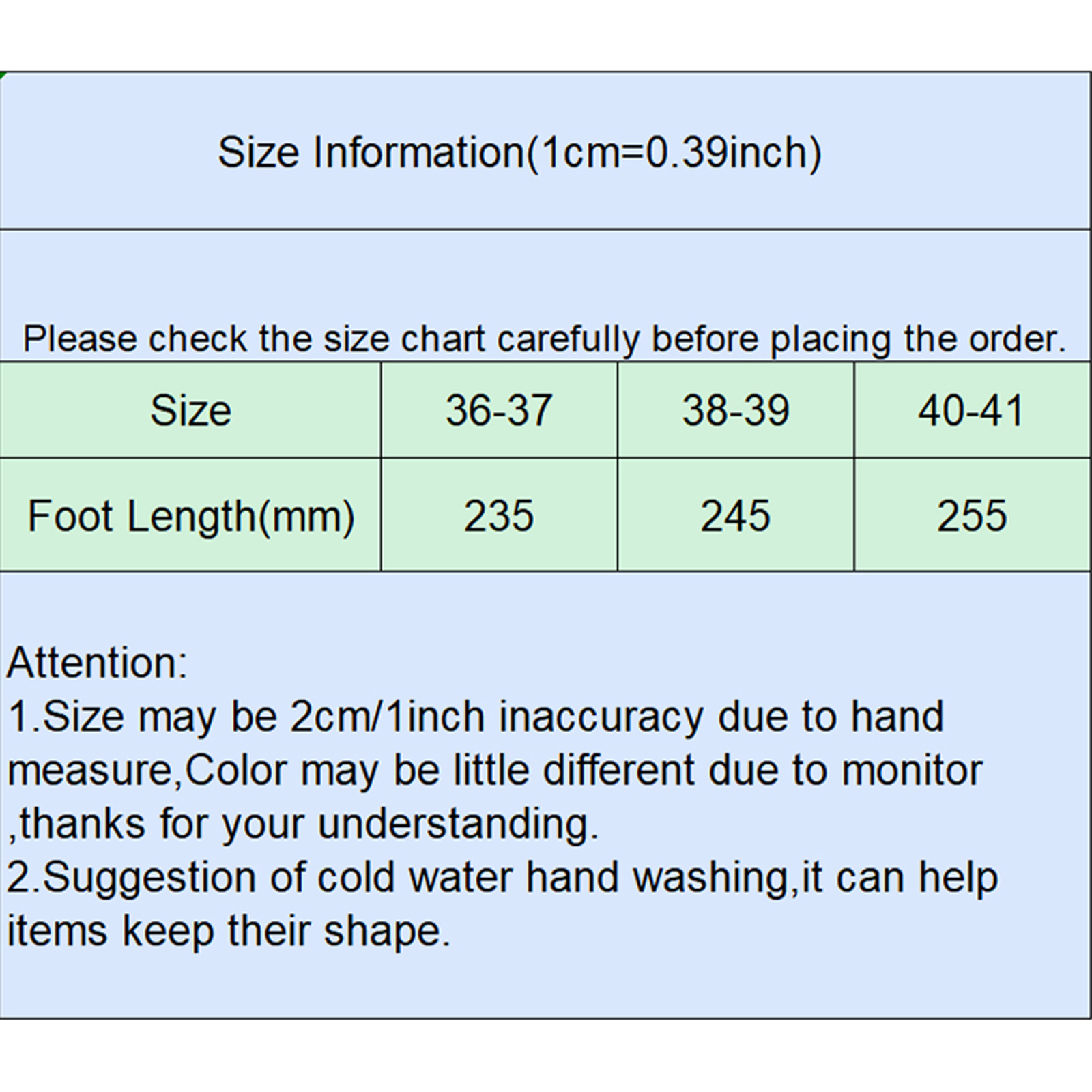This screenshot has width=1092, height=1092.
Task: Click the 'thanks for your understanding' line
Action: coord(304,824)
